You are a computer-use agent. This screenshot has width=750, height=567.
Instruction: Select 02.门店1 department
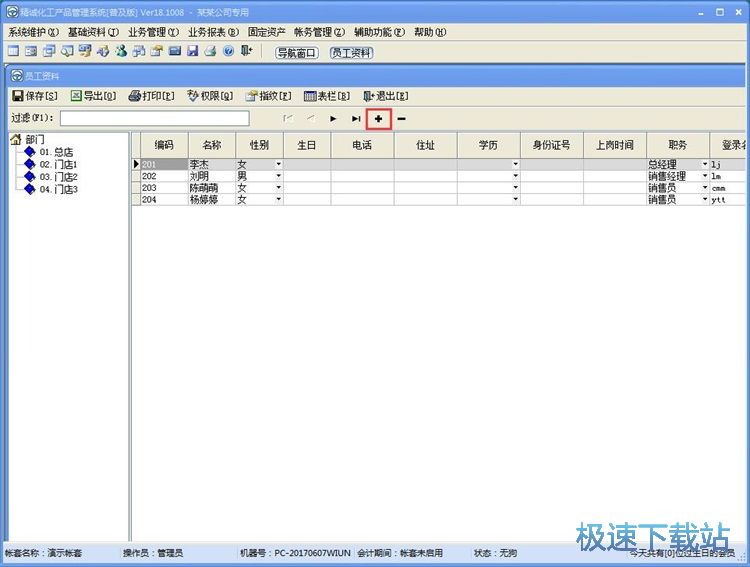click(x=58, y=165)
